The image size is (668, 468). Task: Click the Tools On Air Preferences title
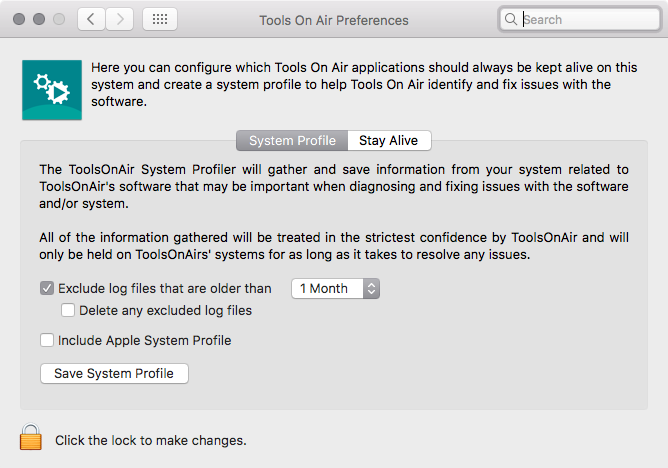[334, 20]
